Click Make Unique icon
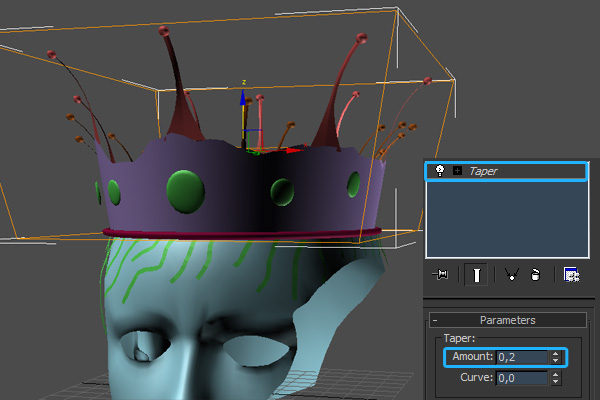This screenshot has width=600, height=400. tap(513, 275)
